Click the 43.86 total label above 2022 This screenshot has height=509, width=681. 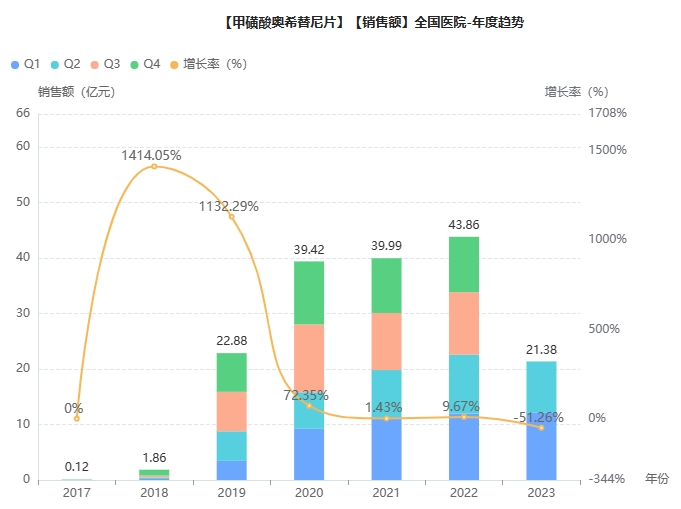[x=464, y=225]
